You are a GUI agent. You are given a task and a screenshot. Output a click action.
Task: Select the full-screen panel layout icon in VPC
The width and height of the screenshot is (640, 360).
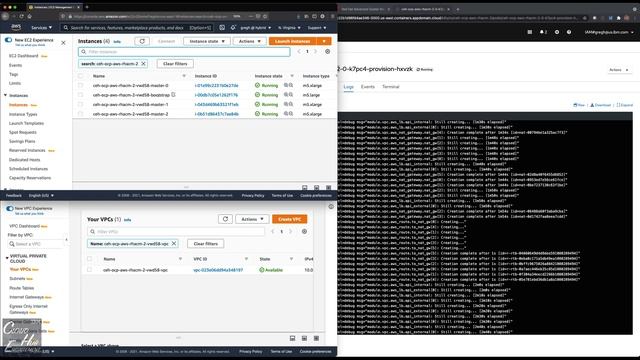316,338
